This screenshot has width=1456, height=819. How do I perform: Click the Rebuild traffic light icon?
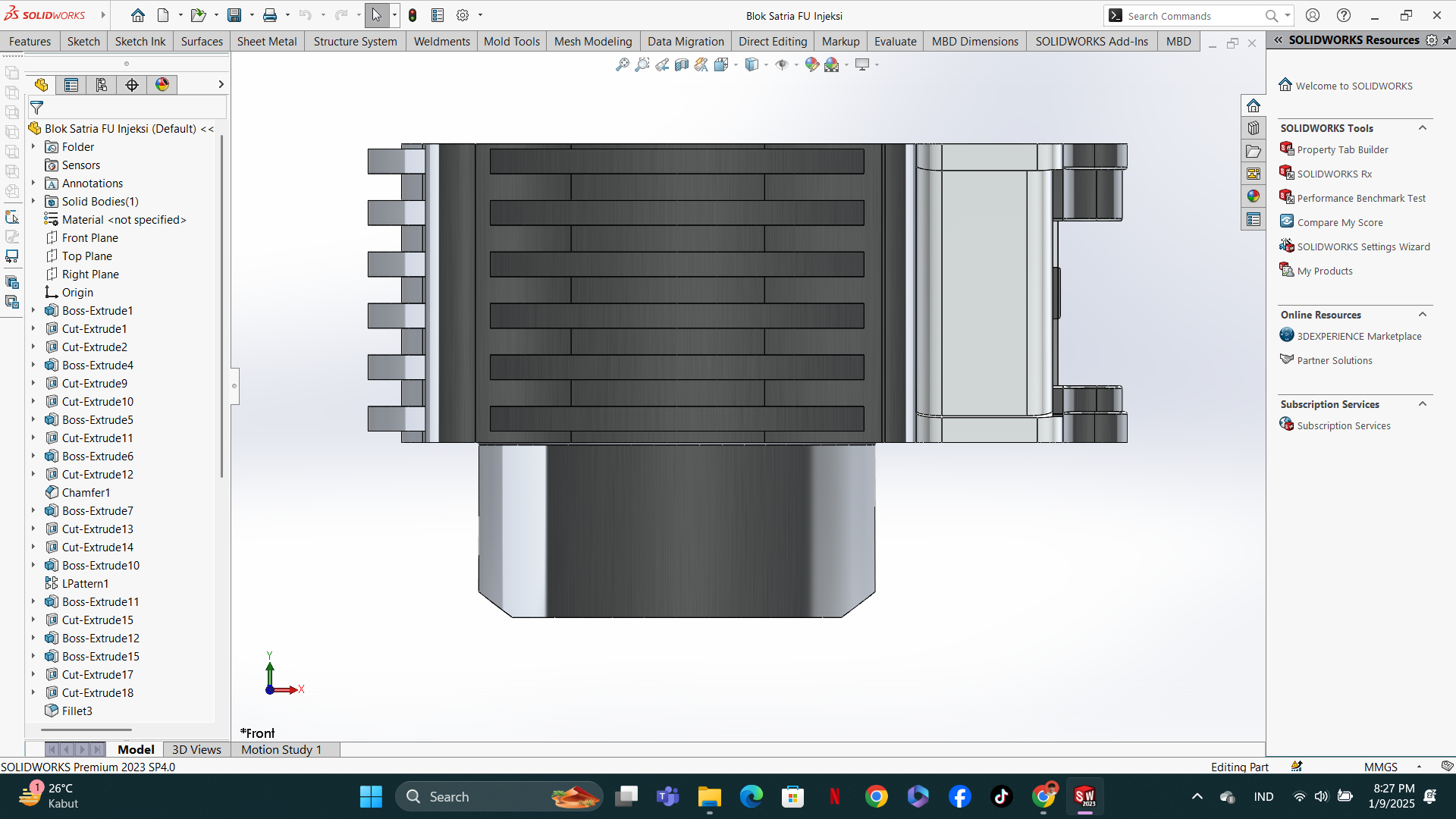(x=413, y=15)
